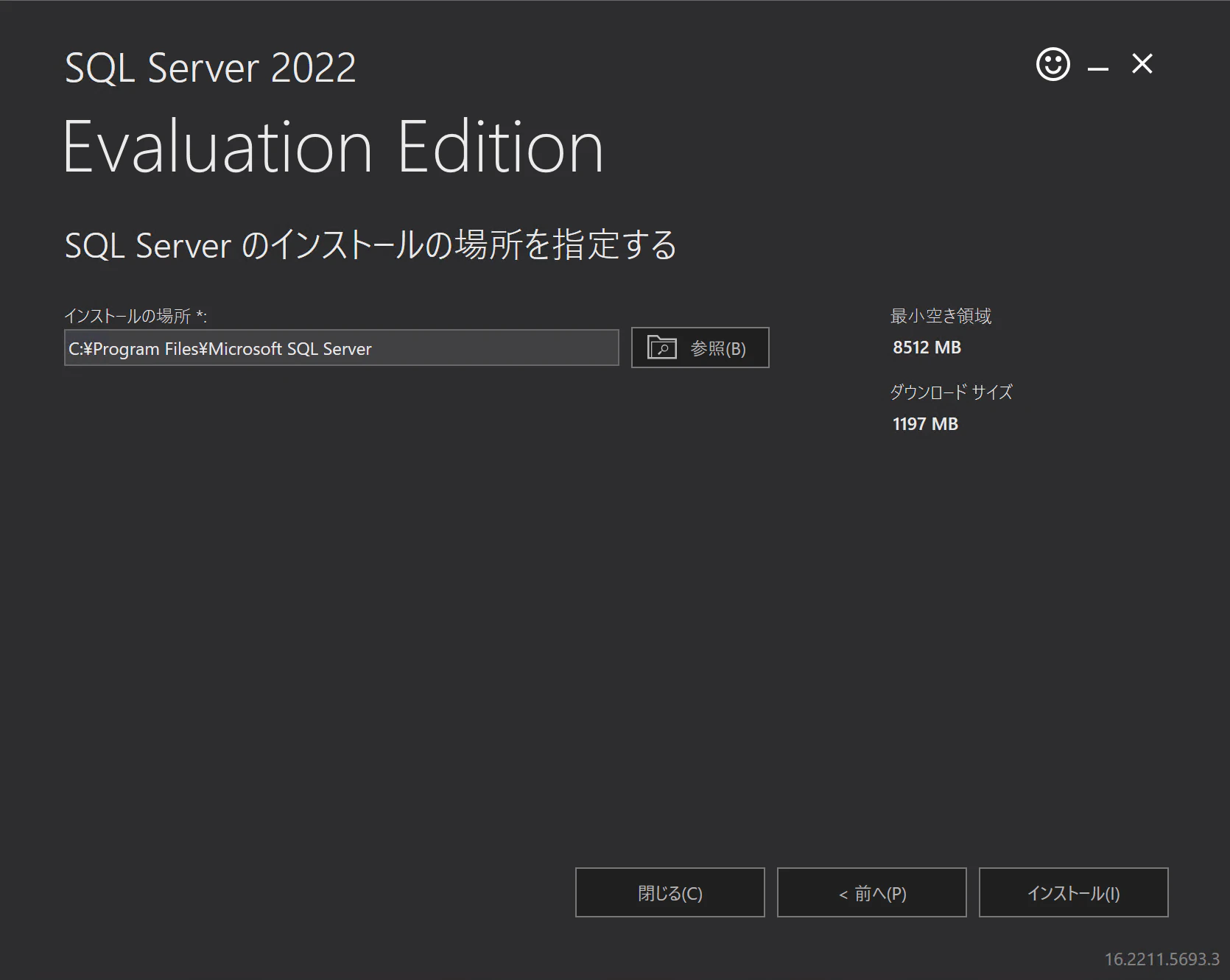The width and height of the screenshot is (1230, 980).
Task: Minimize the SQL Server installer window
Action: point(1098,69)
